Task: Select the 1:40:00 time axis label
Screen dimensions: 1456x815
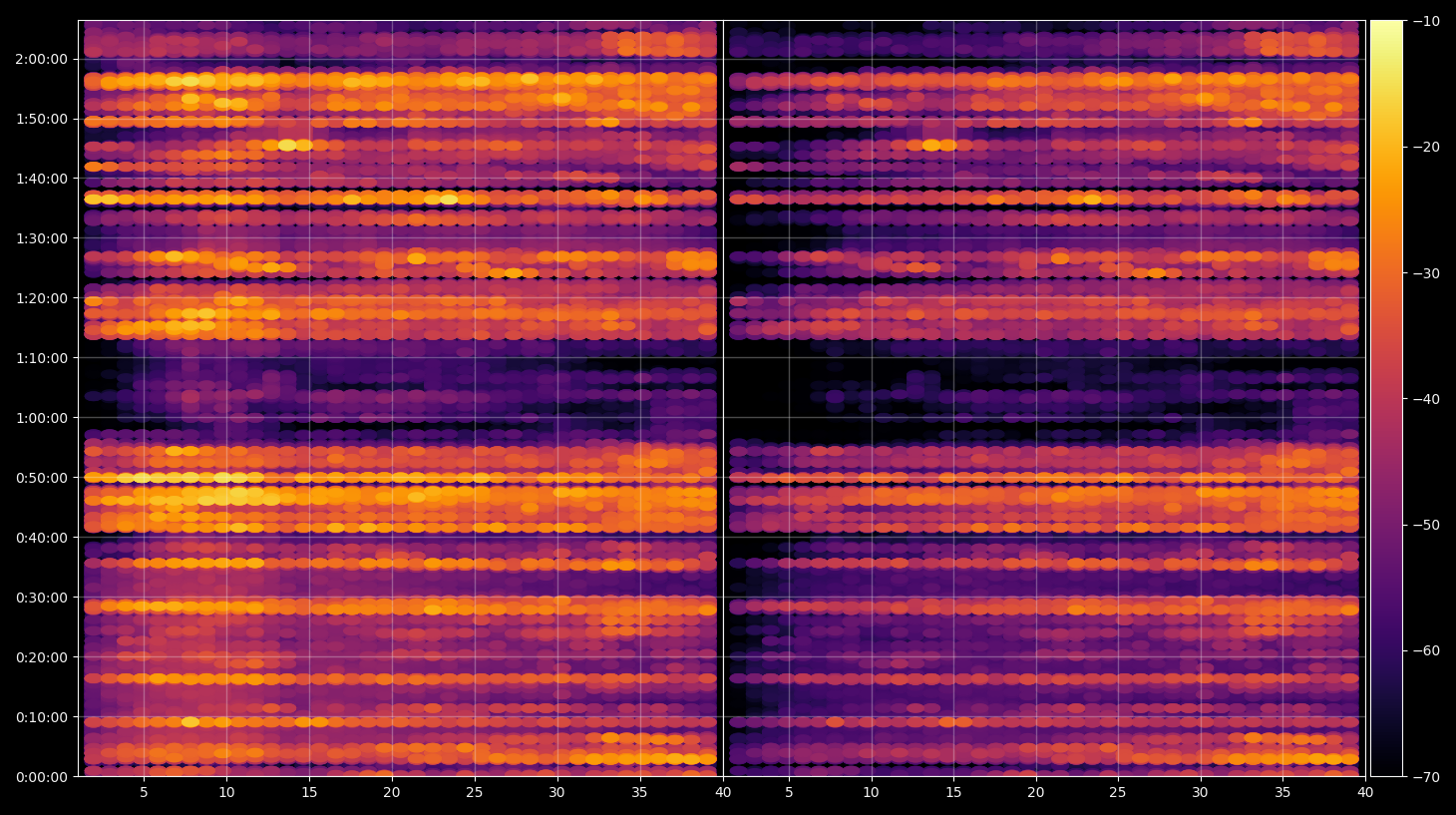Action: pyautogui.click(x=41, y=179)
